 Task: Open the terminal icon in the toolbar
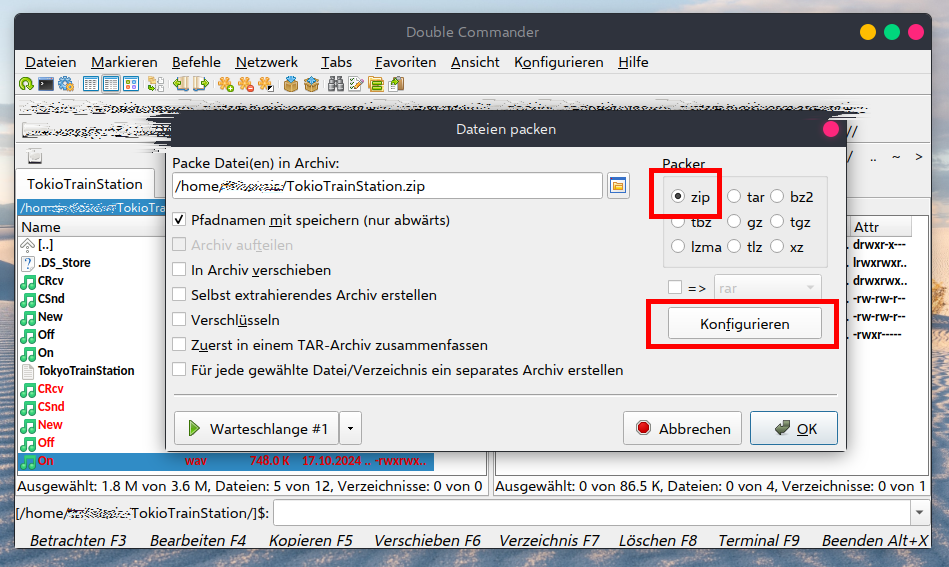click(x=46, y=84)
